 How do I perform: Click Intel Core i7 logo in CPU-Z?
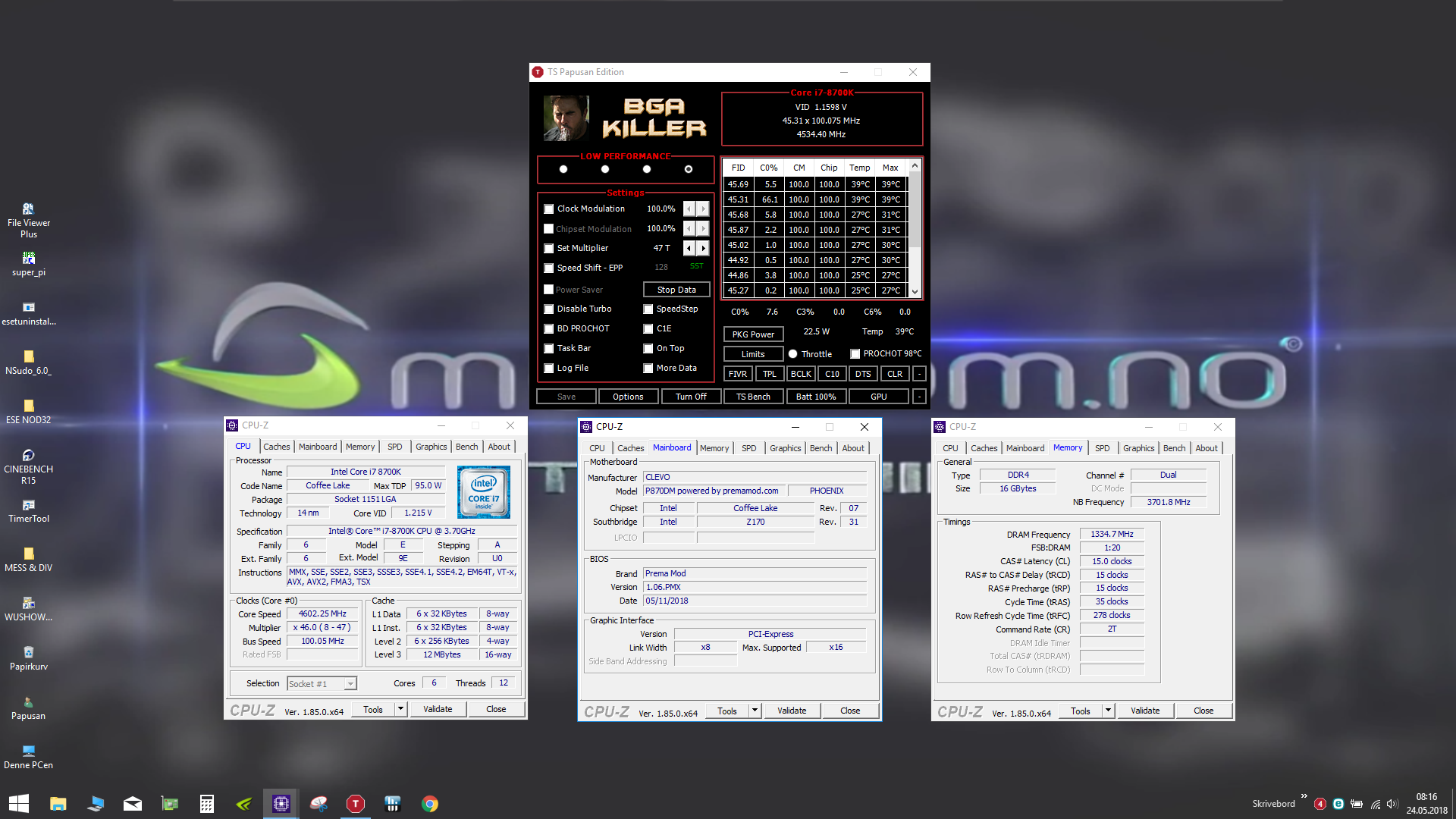(x=484, y=492)
